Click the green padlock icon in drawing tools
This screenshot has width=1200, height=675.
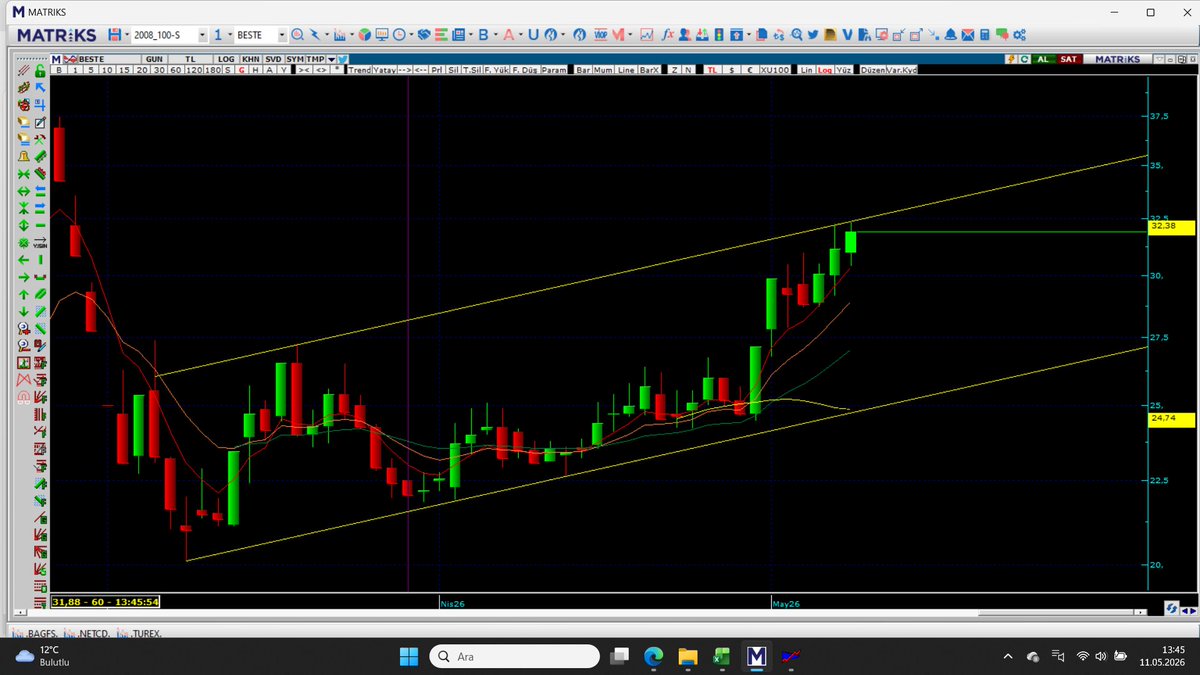39,71
